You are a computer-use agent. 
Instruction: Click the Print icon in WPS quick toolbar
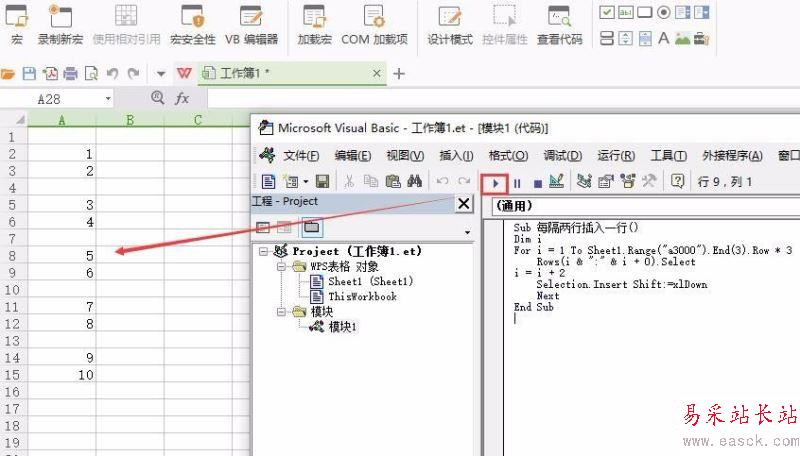point(70,74)
